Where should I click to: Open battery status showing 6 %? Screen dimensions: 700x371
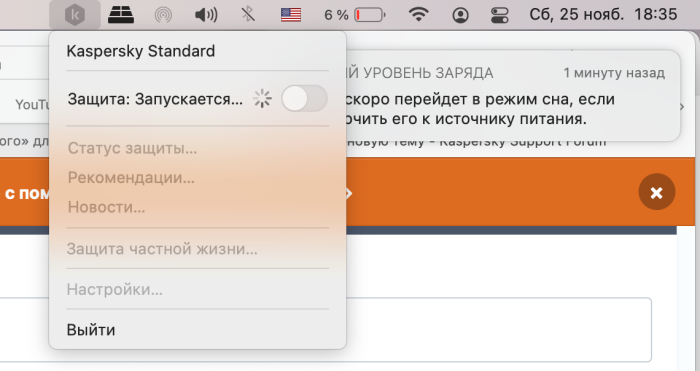[x=355, y=15]
